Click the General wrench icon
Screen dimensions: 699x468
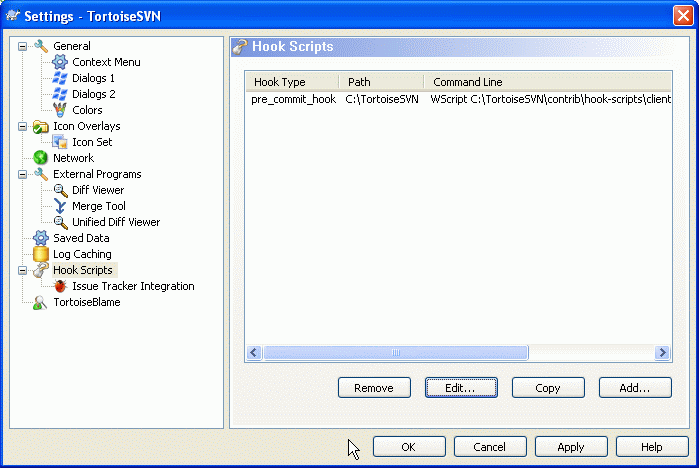[41, 46]
